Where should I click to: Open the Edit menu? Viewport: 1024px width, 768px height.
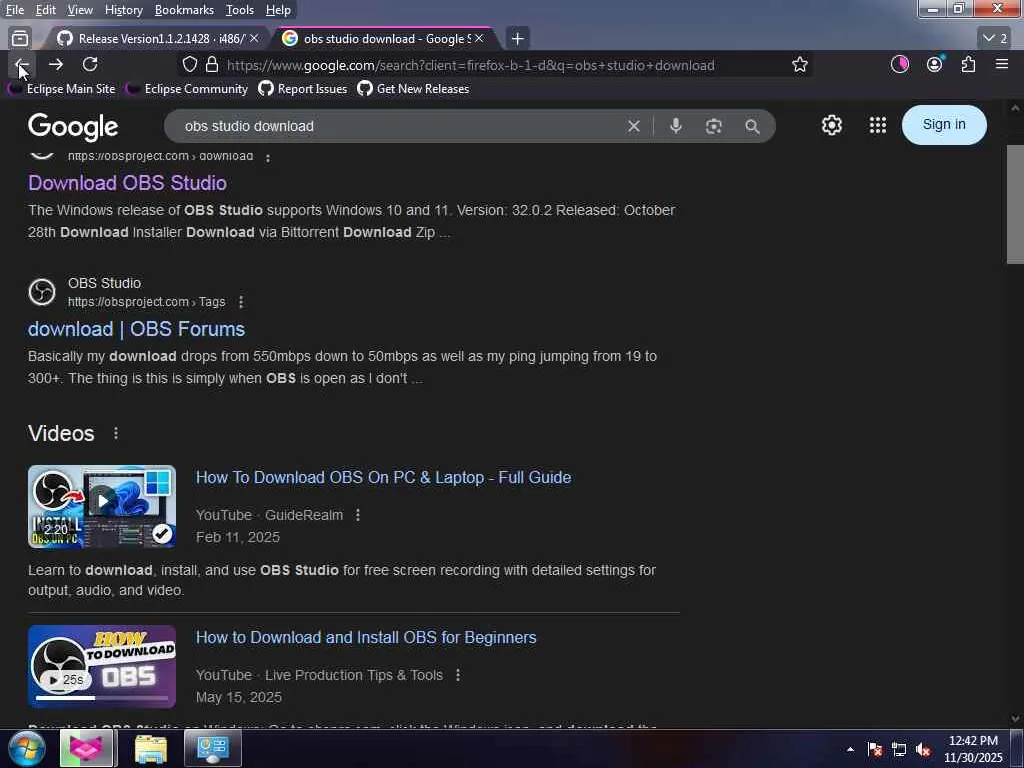[46, 10]
